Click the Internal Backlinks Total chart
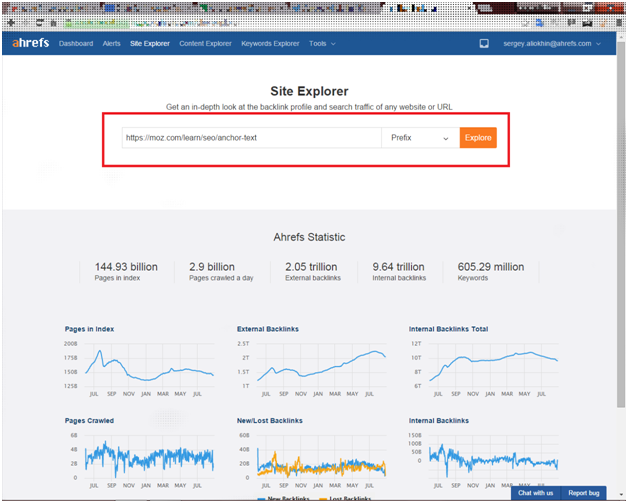Image resolution: width=628 pixels, height=503 pixels. point(484,368)
